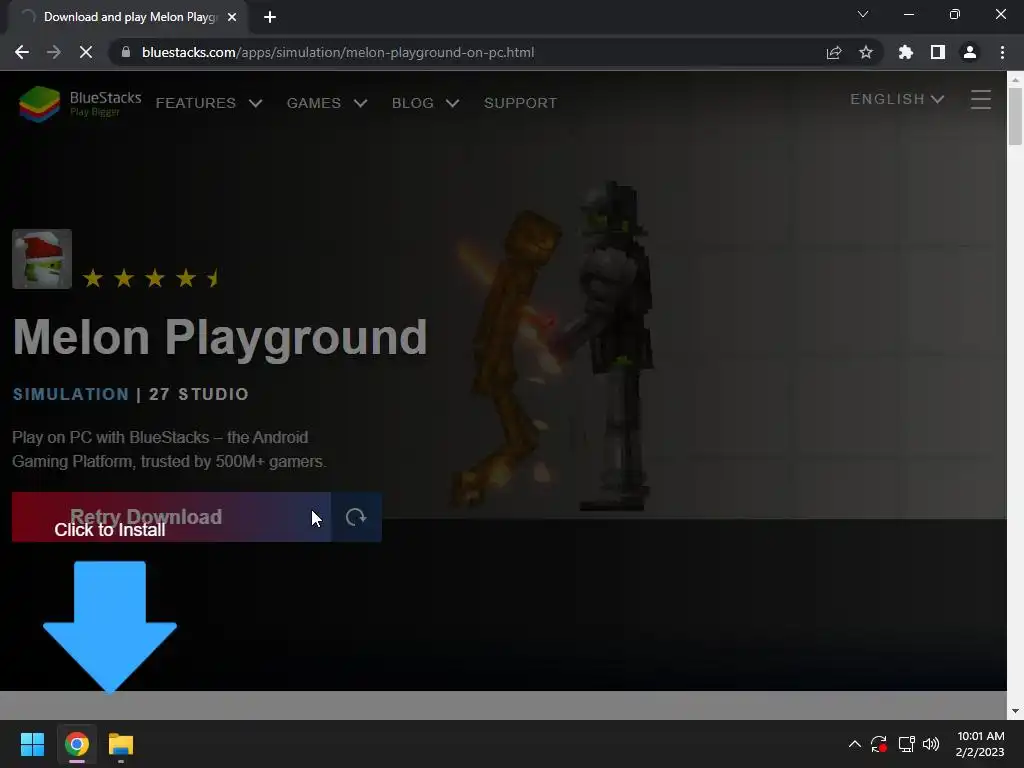The width and height of the screenshot is (1024, 768).
Task: Share this page icon in address bar
Action: pos(834,52)
